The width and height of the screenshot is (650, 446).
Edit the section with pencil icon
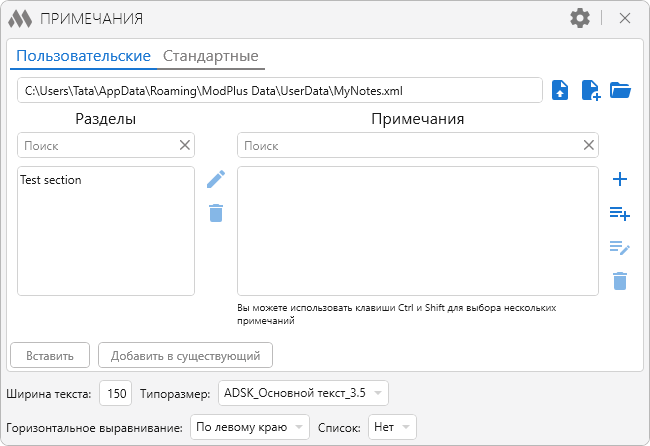216,180
